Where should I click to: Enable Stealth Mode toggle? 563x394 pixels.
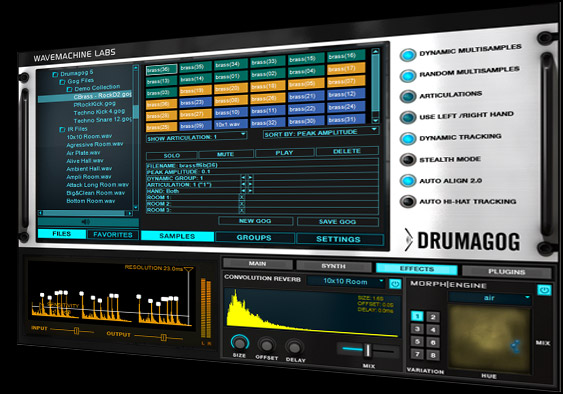[408, 159]
